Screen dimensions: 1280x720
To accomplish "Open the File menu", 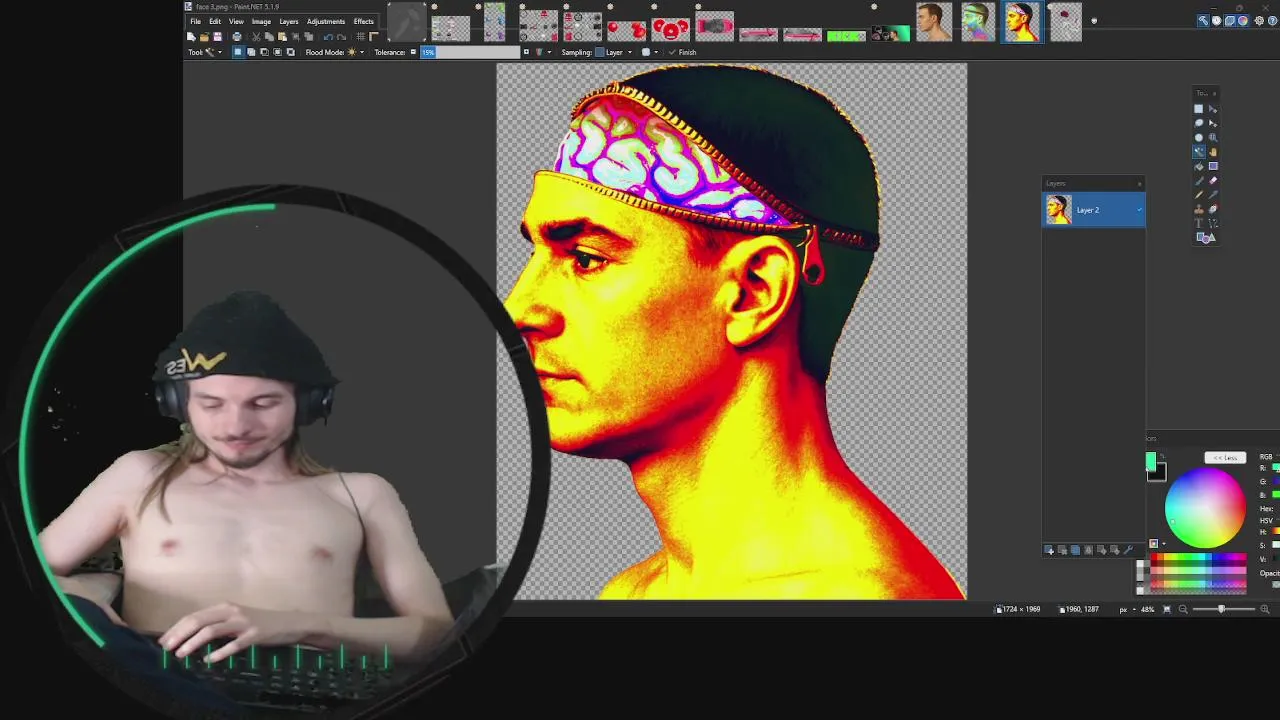I will (x=195, y=21).
